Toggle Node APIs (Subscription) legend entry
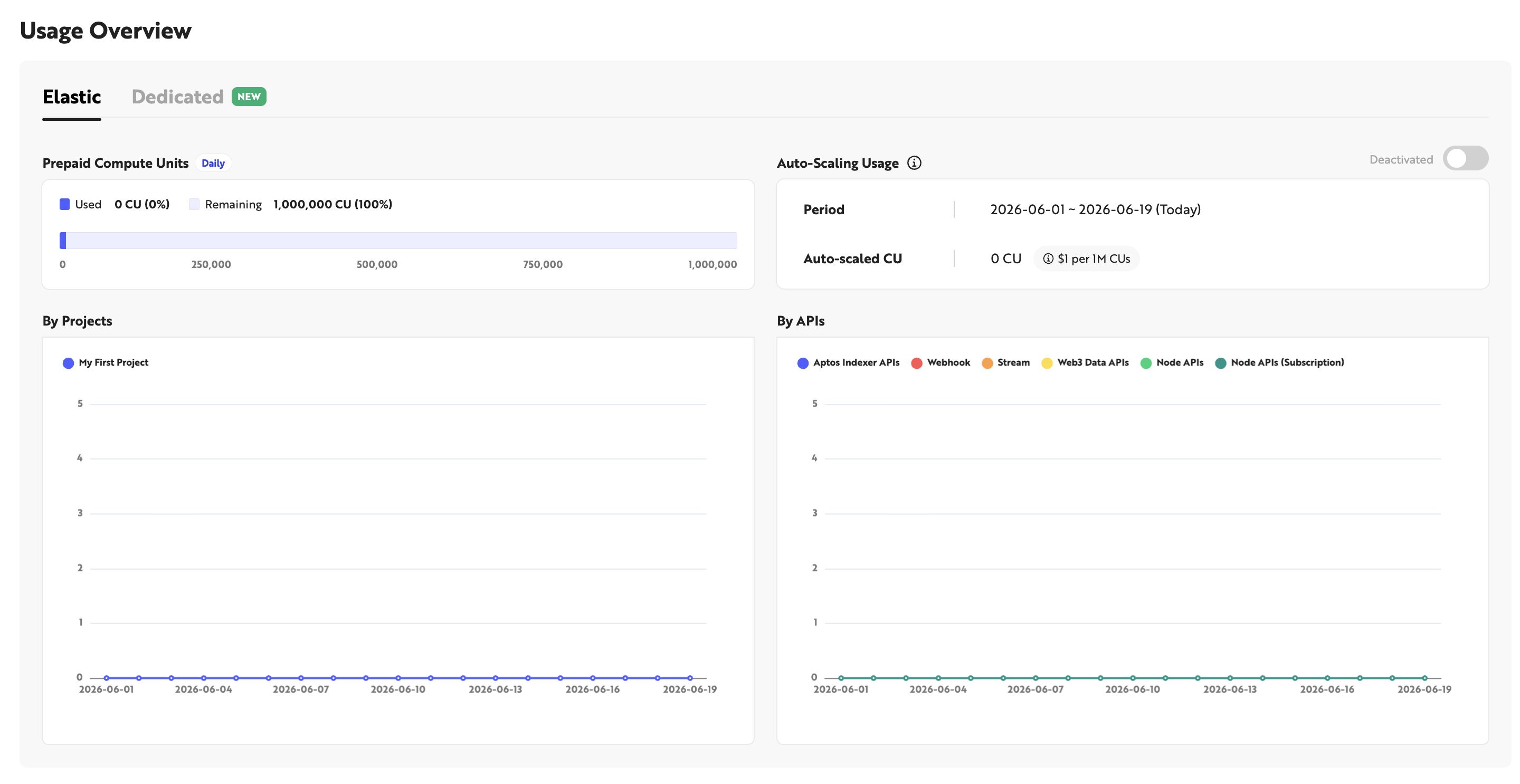 1279,362
